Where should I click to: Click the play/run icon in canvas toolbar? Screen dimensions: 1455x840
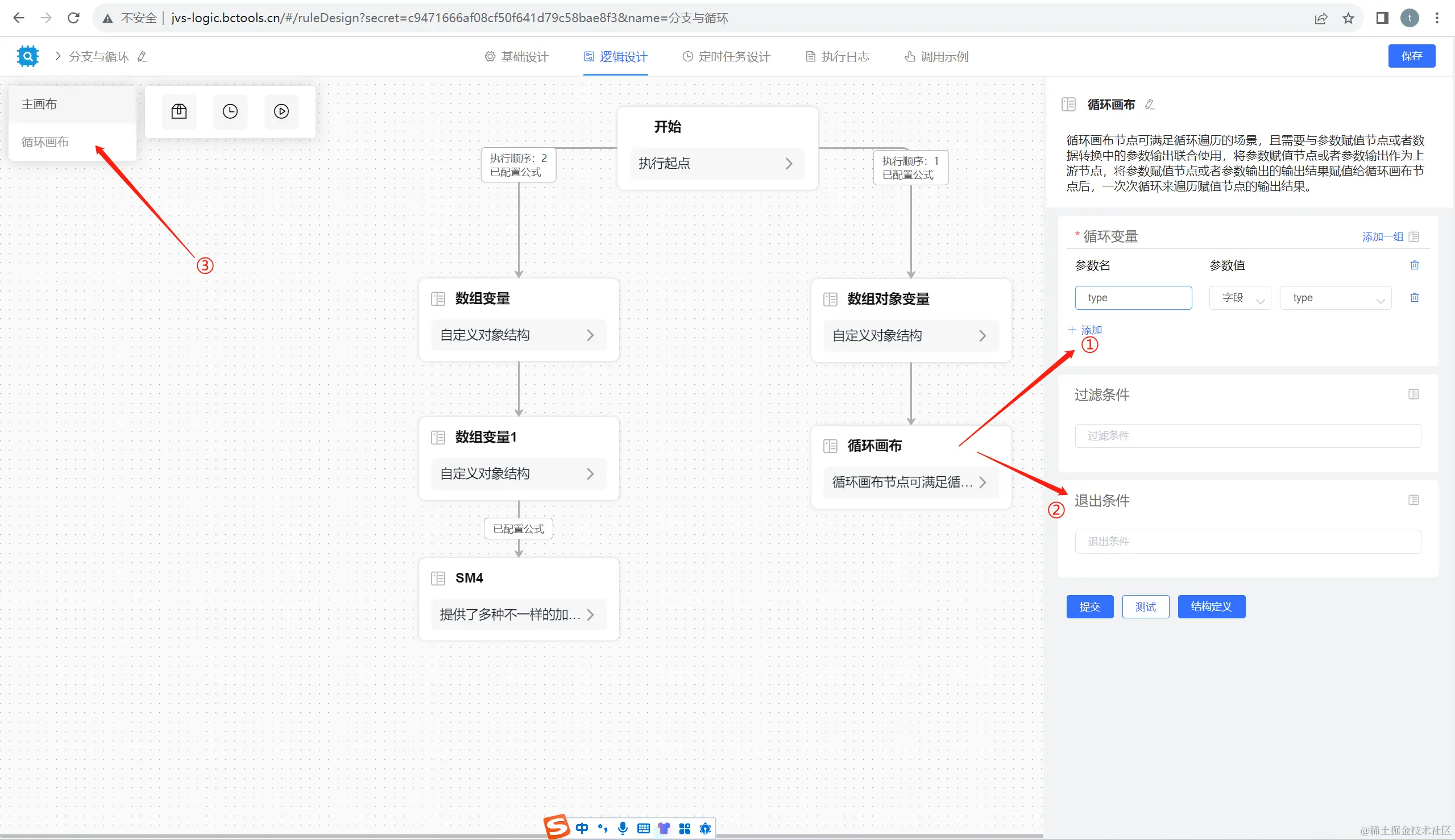click(x=281, y=111)
